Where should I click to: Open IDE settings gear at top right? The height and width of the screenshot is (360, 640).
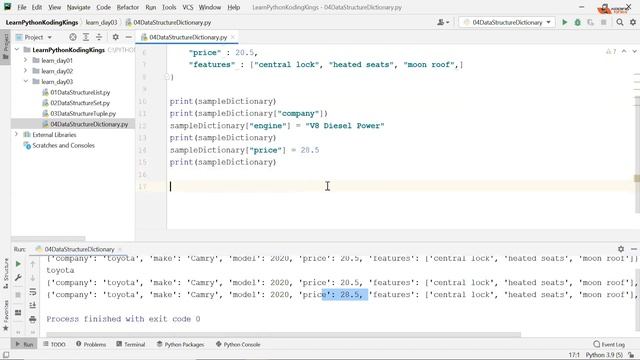tap(633, 22)
